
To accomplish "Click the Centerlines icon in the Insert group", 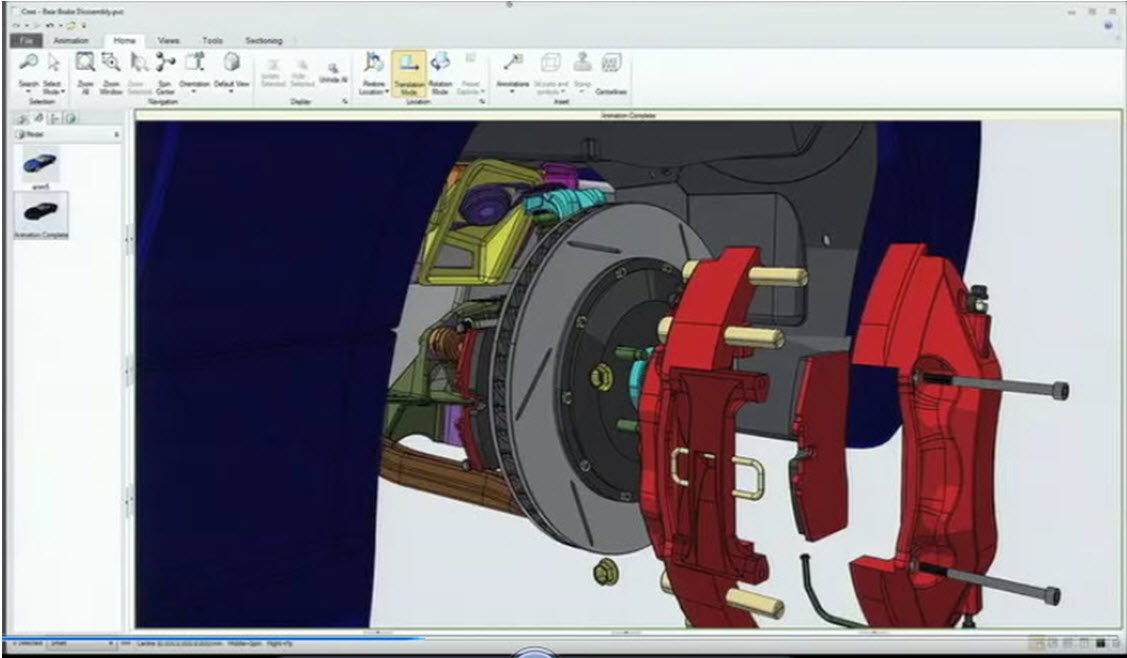I will pyautogui.click(x=612, y=63).
